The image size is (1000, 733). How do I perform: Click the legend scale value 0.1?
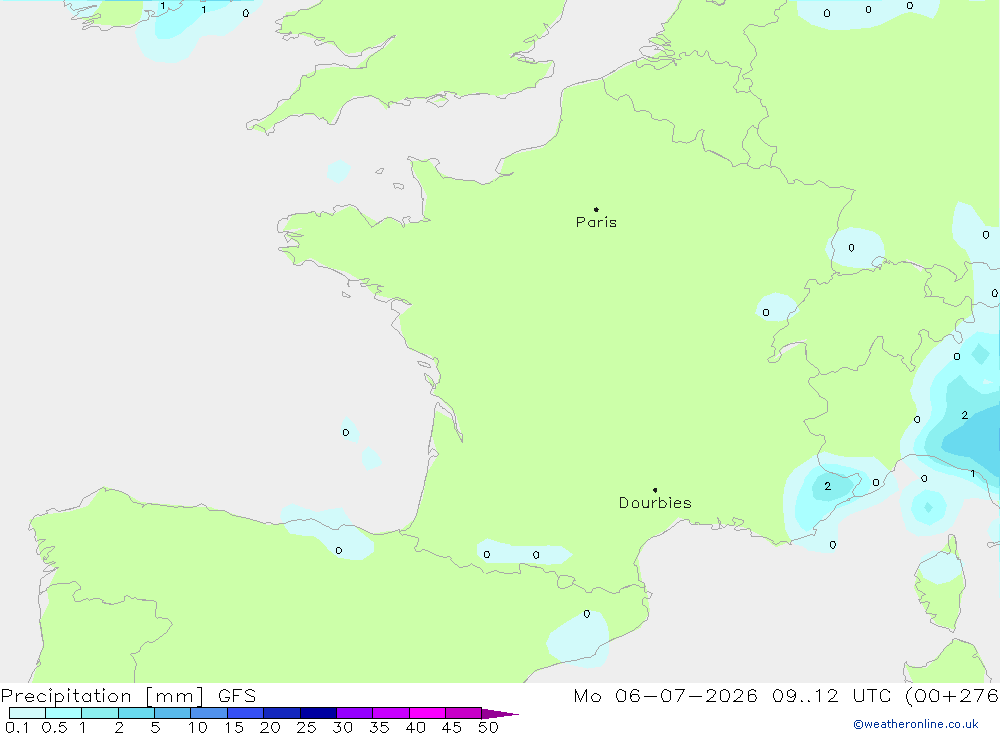17,727
